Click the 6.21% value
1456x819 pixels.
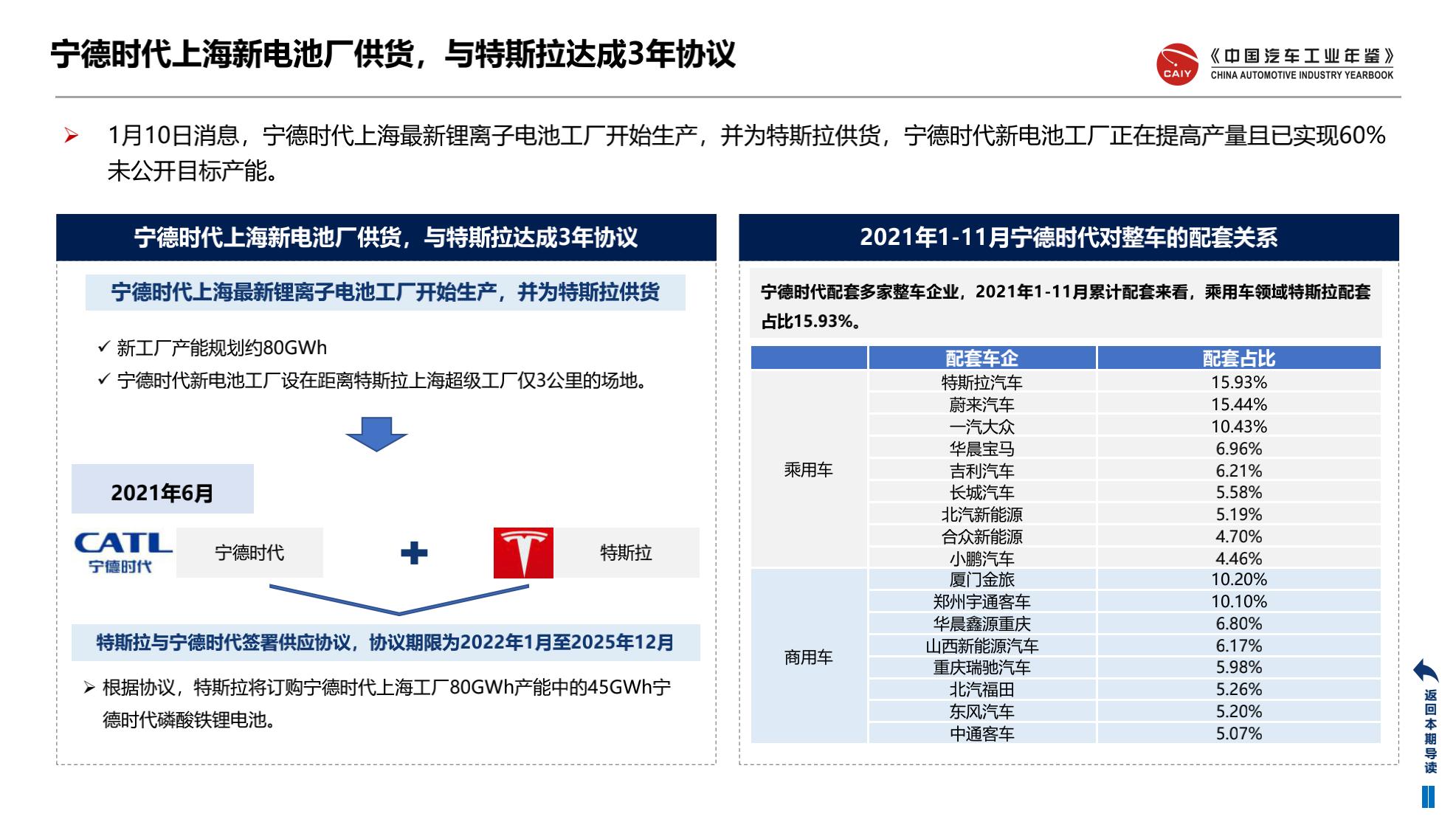[x=1239, y=470]
